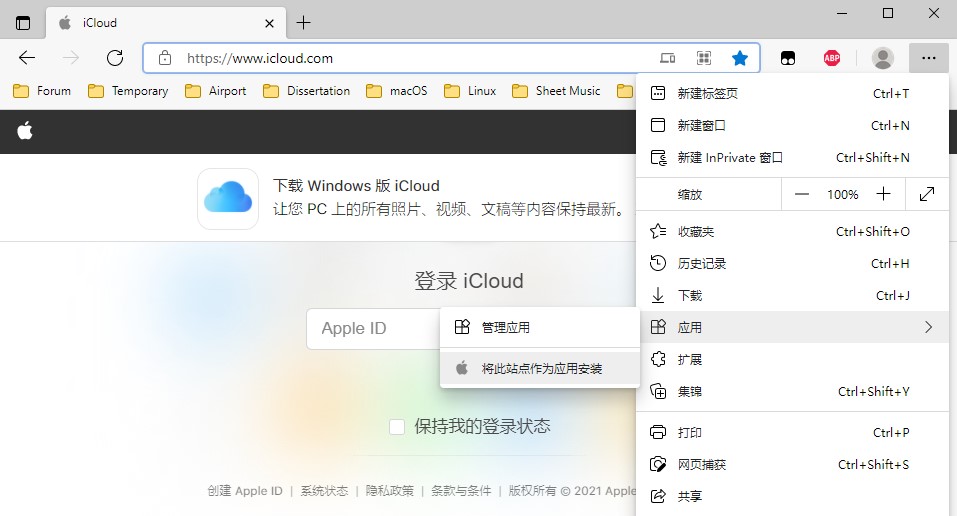Choose 网页捕获 from the menu

[x=792, y=464]
